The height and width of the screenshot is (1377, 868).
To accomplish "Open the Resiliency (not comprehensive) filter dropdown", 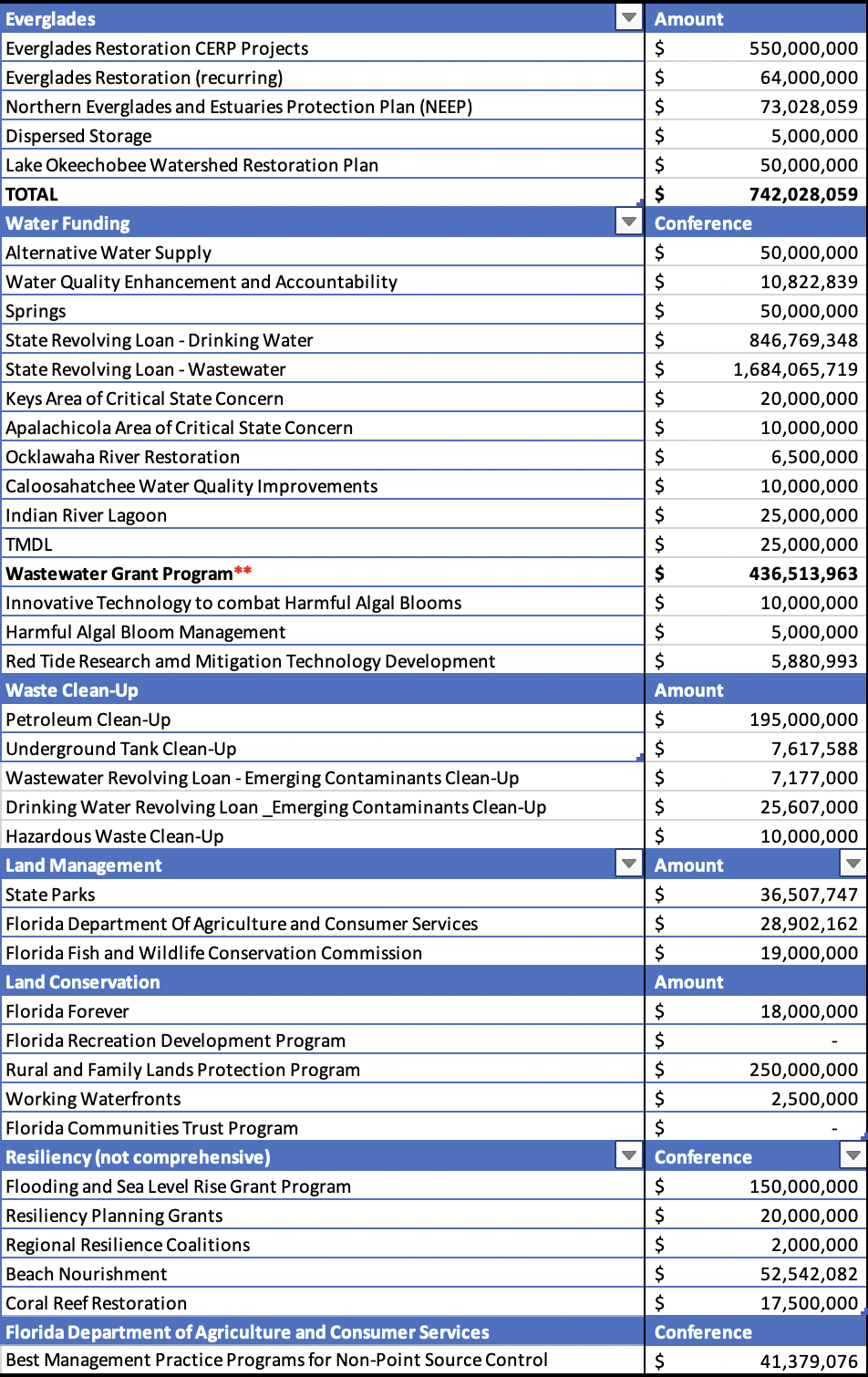I will (629, 1156).
